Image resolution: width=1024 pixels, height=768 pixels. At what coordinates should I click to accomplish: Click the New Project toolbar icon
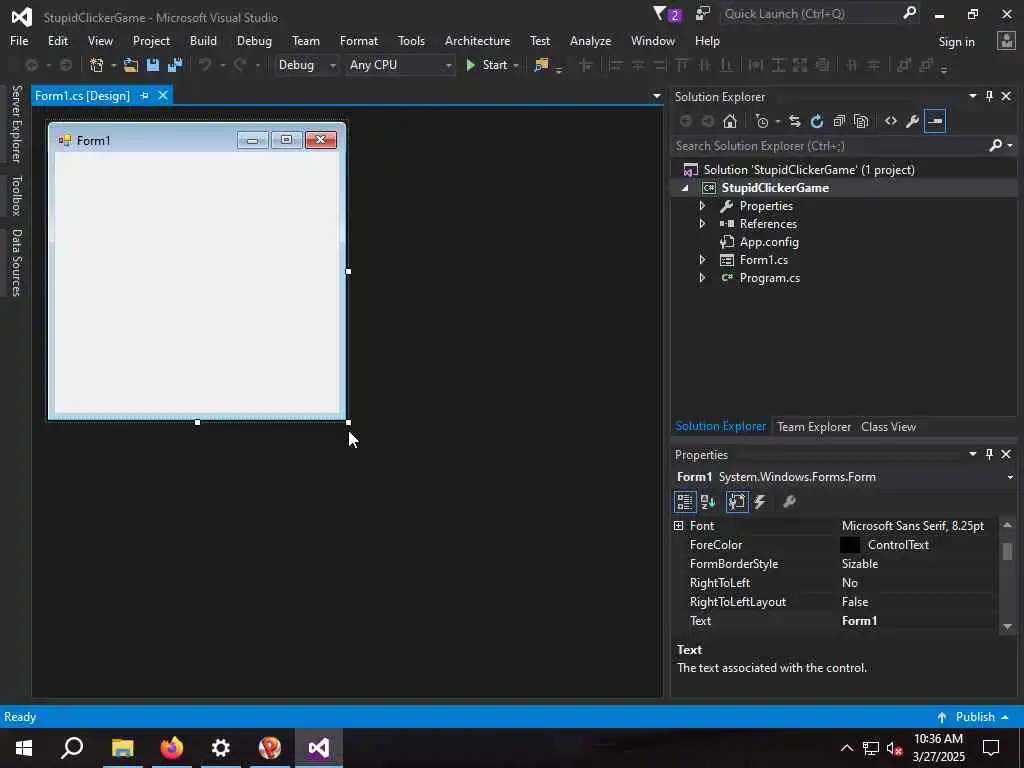coord(97,65)
